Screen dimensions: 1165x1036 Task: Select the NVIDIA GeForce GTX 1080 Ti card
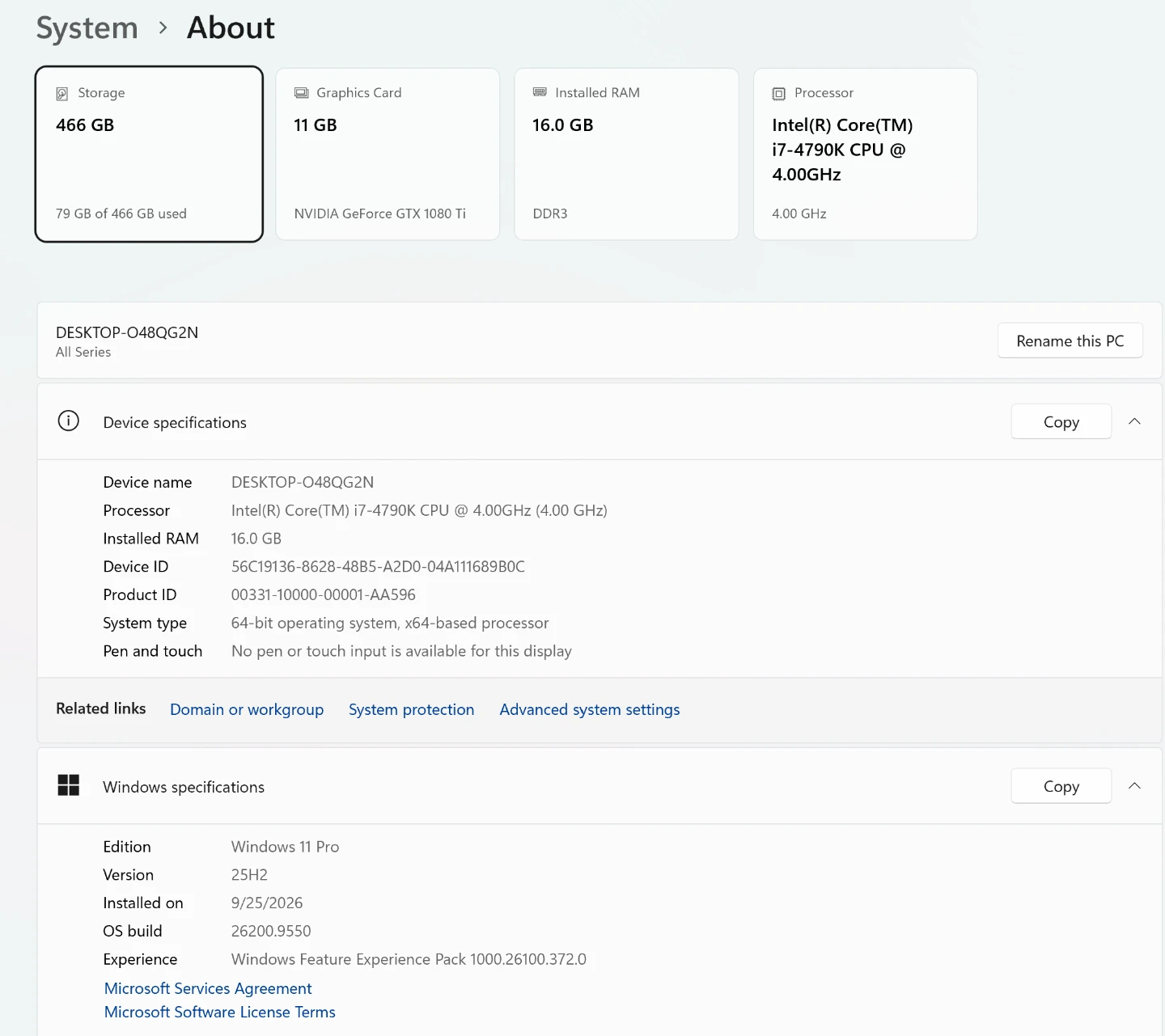(x=388, y=154)
